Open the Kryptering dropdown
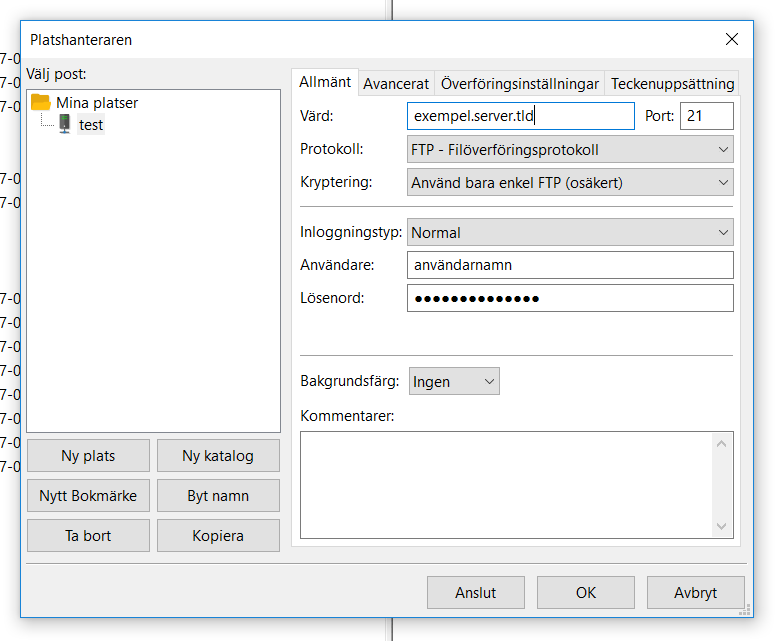The width and height of the screenshot is (778, 641). [x=570, y=183]
